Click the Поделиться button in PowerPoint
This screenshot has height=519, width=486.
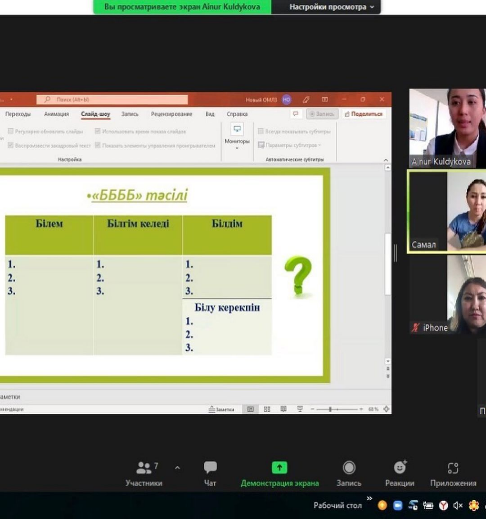(x=364, y=114)
